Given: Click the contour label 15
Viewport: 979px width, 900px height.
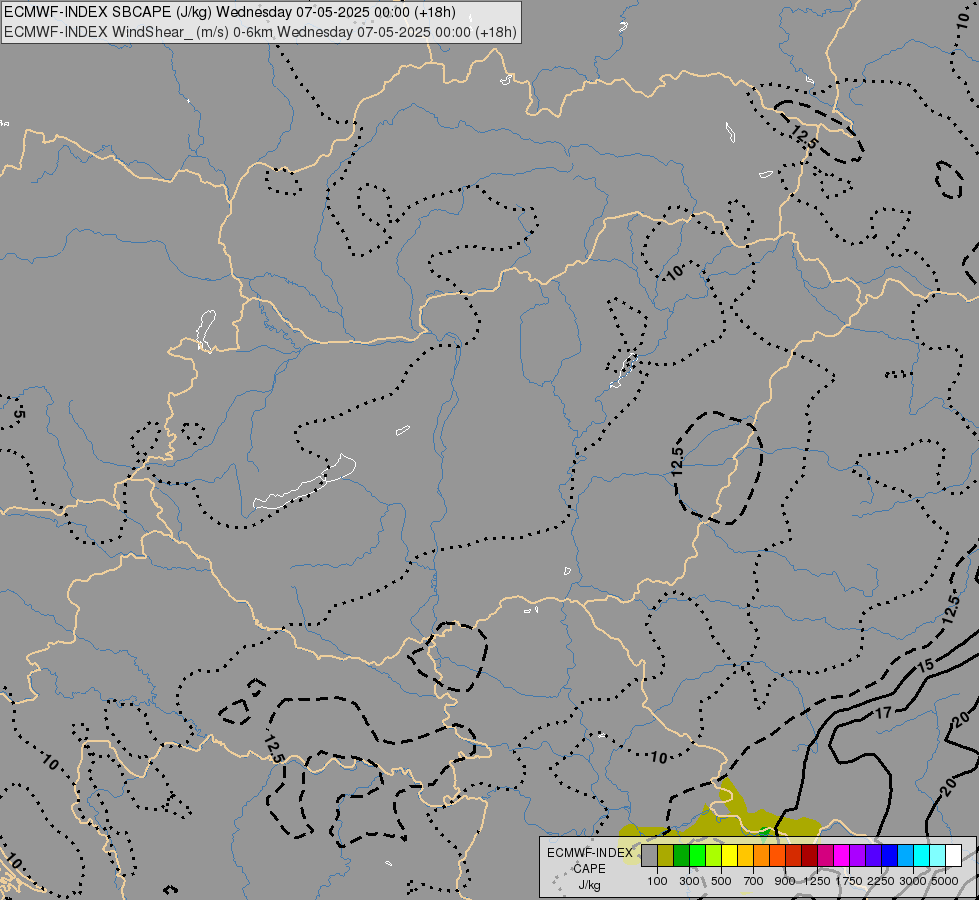Looking at the screenshot, I should pos(925,665).
